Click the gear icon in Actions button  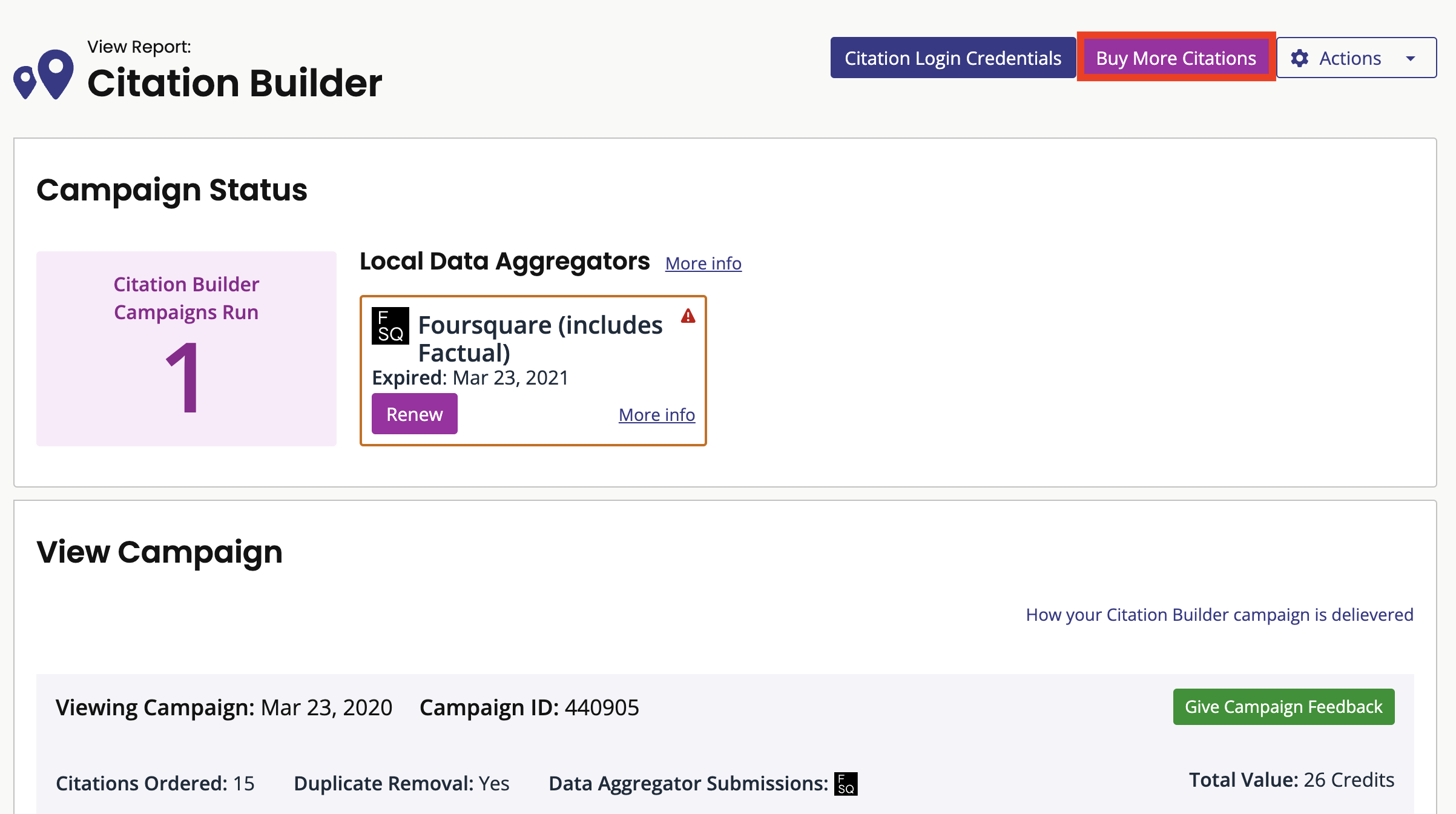pos(1299,58)
